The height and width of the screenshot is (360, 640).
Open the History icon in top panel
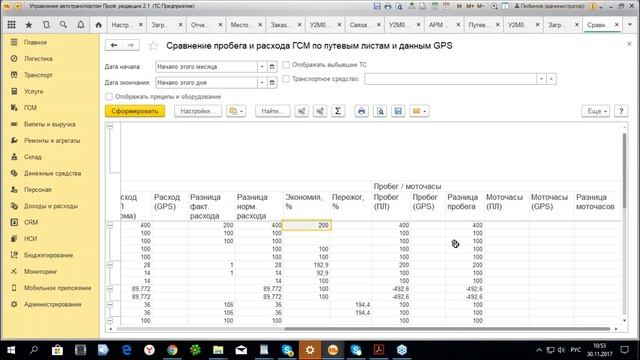click(x=46, y=25)
